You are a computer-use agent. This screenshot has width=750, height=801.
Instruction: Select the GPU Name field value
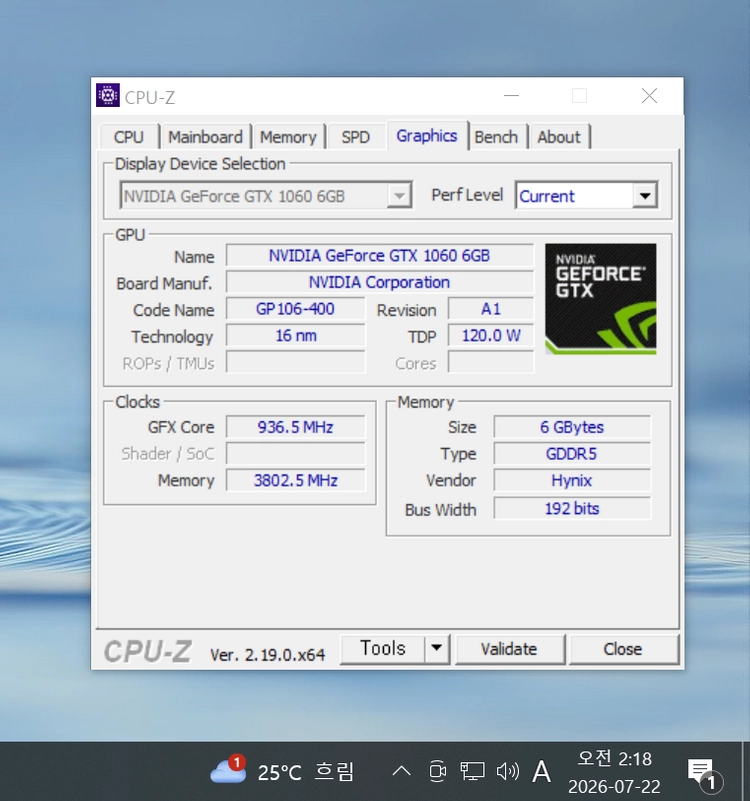[x=380, y=255]
